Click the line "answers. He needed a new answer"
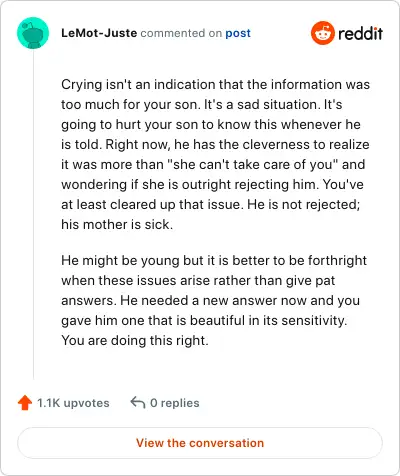The width and height of the screenshot is (400, 476). pos(210,300)
